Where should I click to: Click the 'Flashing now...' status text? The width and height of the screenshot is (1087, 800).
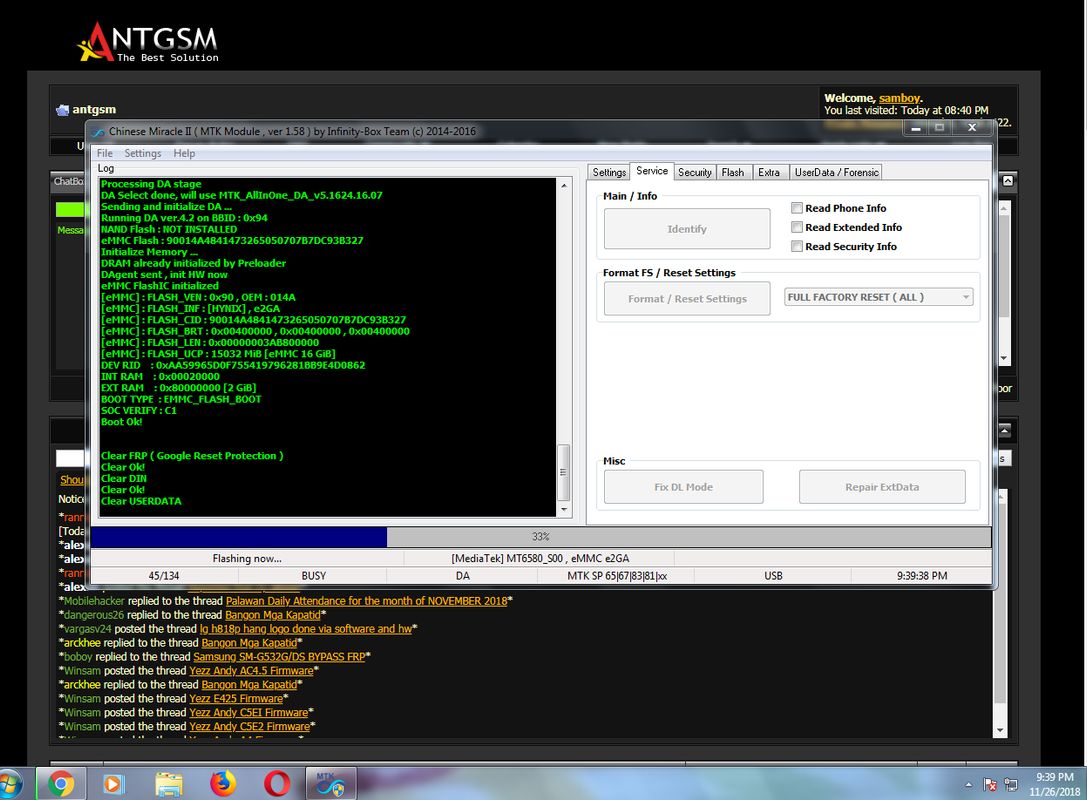[x=247, y=558]
